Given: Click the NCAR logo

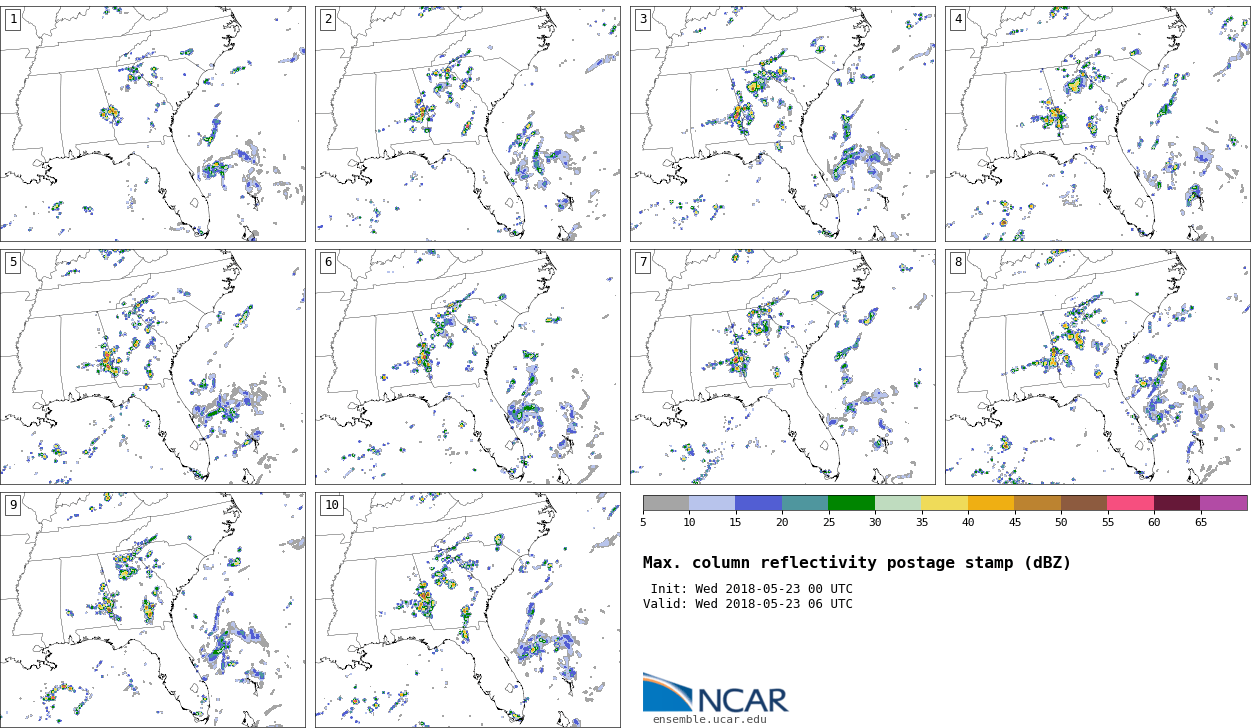Looking at the screenshot, I should [714, 694].
